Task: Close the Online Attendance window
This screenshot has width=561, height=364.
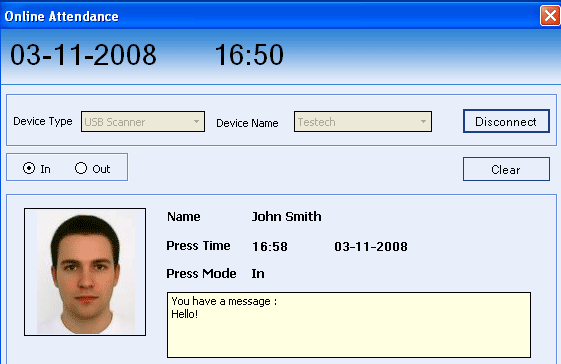Action: (x=550, y=16)
